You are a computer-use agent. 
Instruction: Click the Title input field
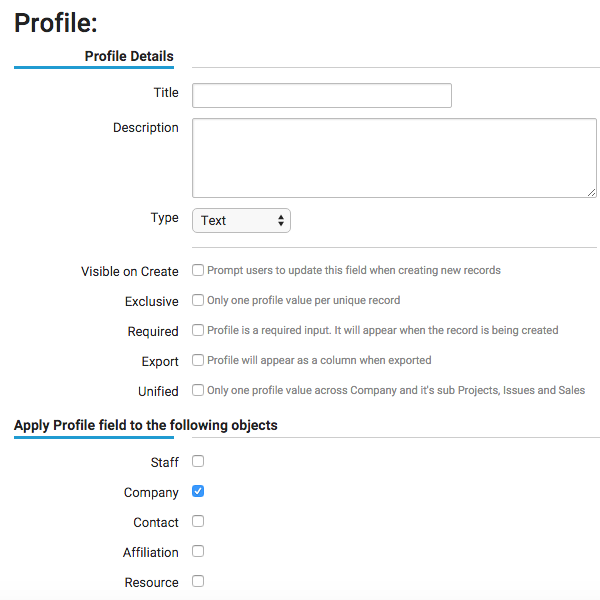pos(321,95)
